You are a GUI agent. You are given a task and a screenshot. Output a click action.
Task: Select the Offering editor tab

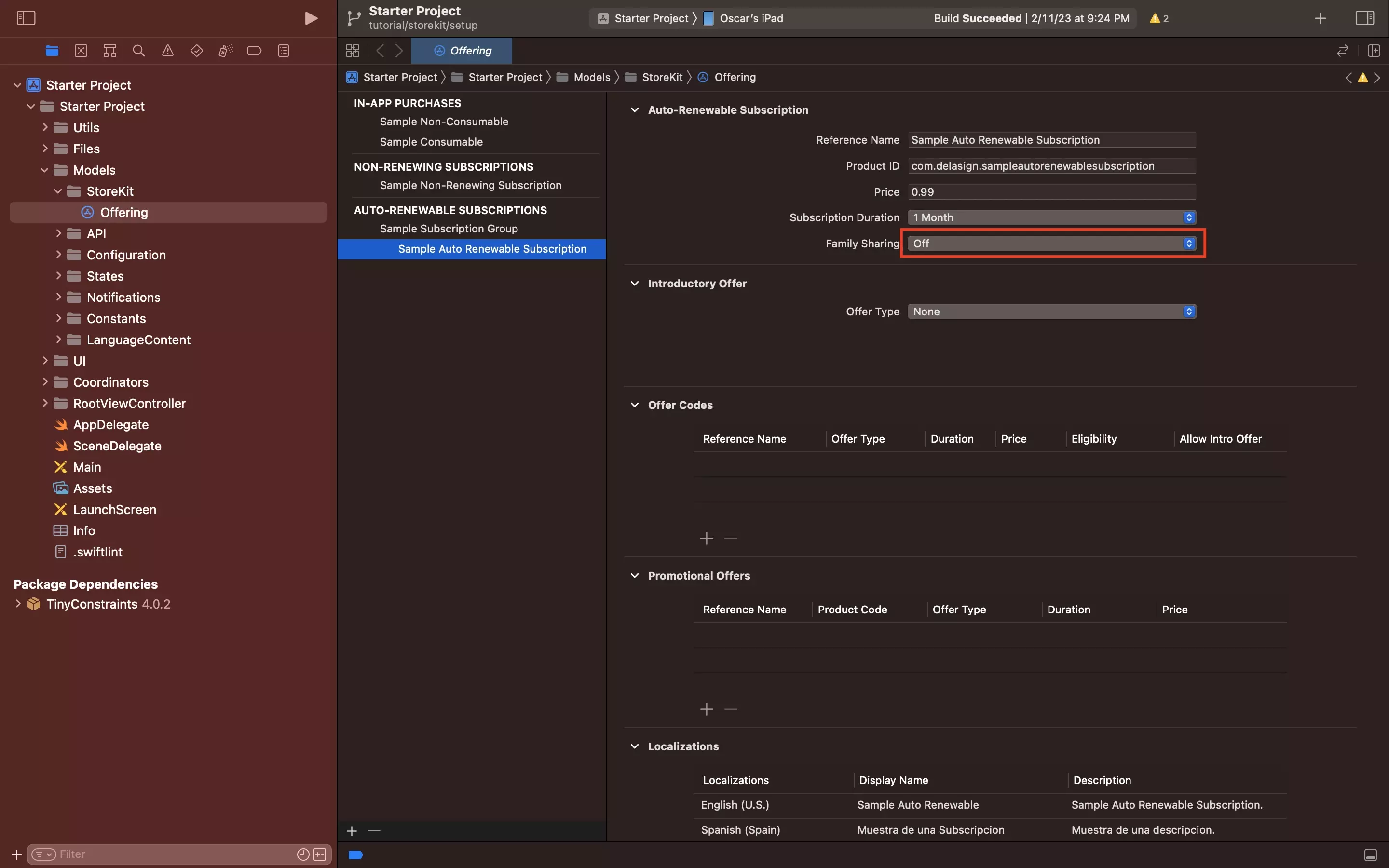point(462,51)
